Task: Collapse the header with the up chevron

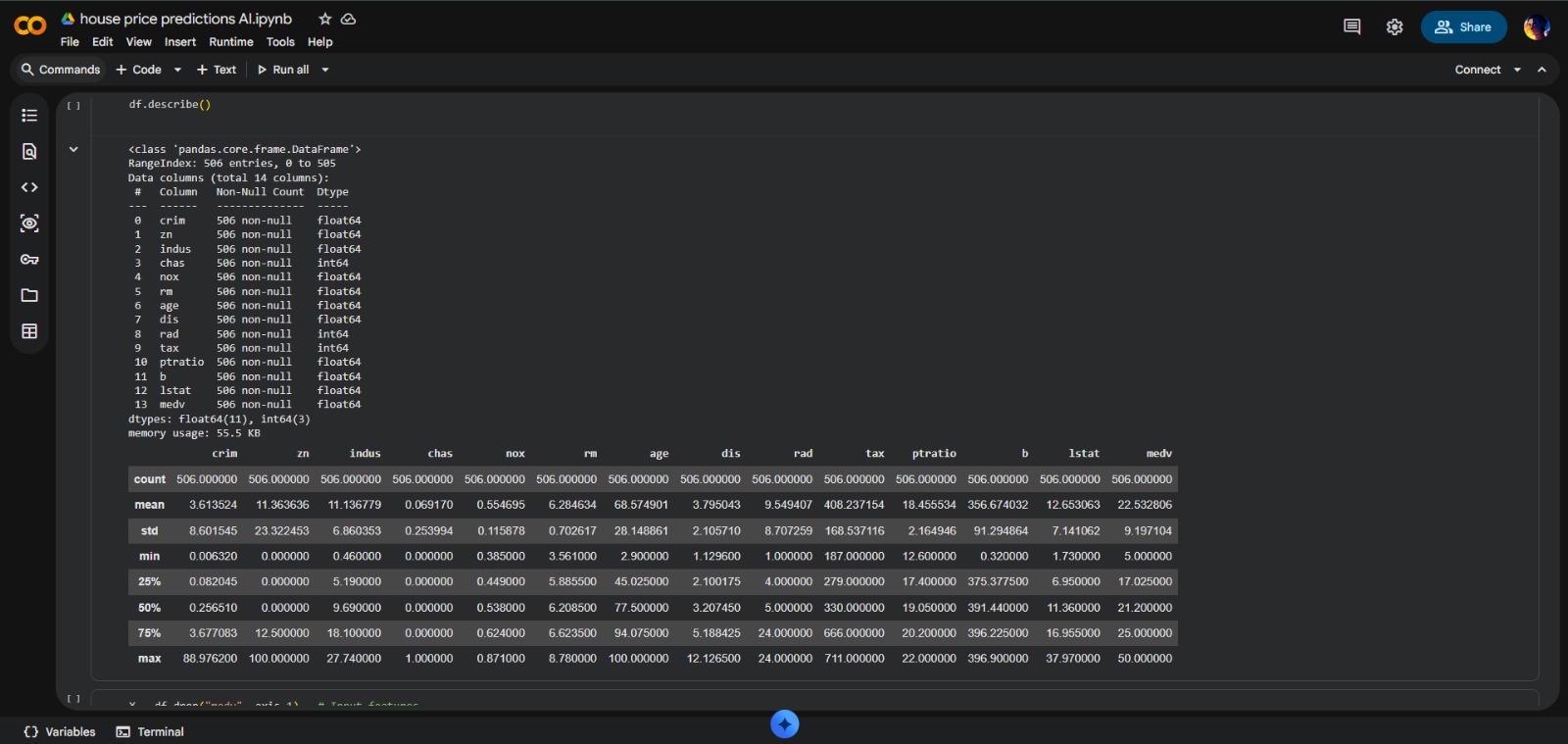Action: click(x=1542, y=70)
